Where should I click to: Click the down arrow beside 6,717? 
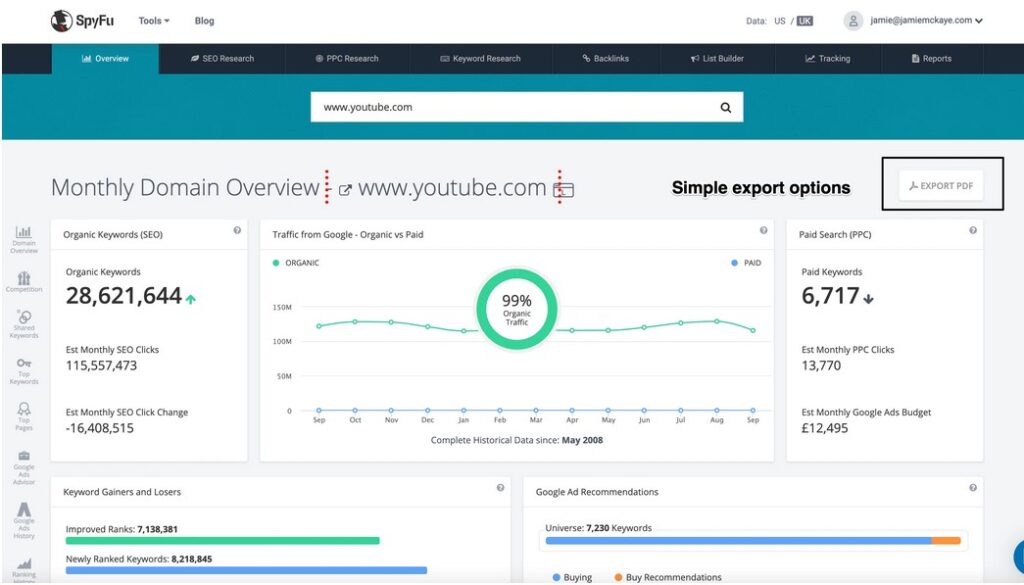pyautogui.click(x=868, y=299)
